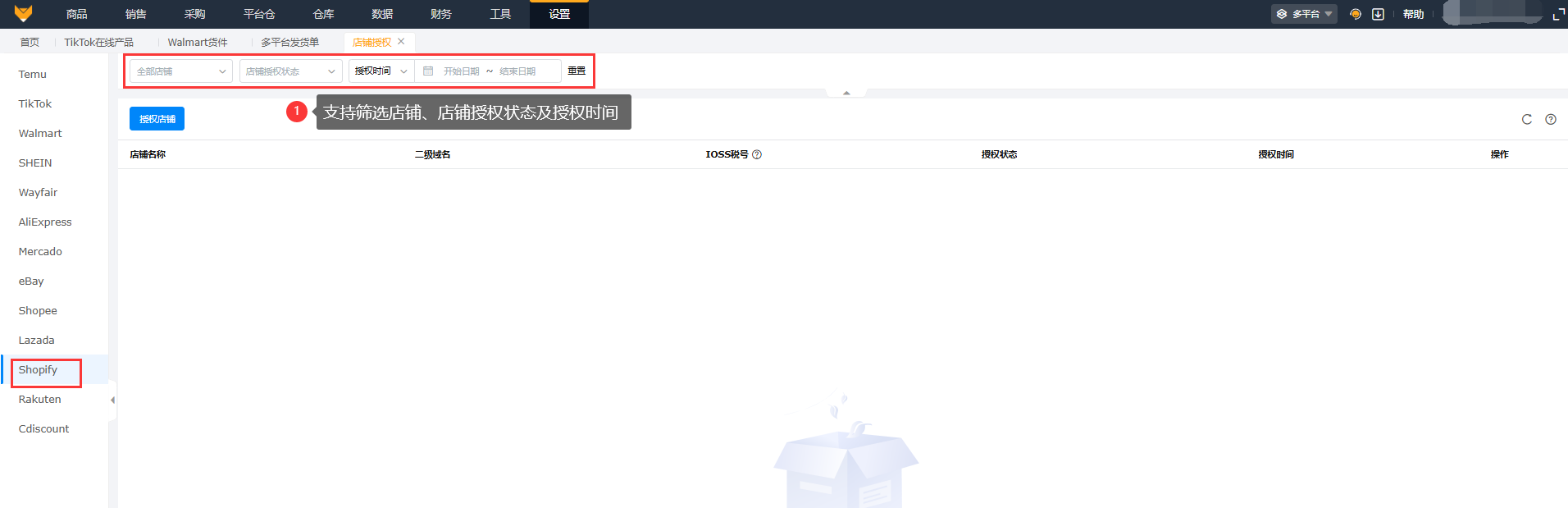Switch to the Walmart货件 tab

[x=198, y=42]
